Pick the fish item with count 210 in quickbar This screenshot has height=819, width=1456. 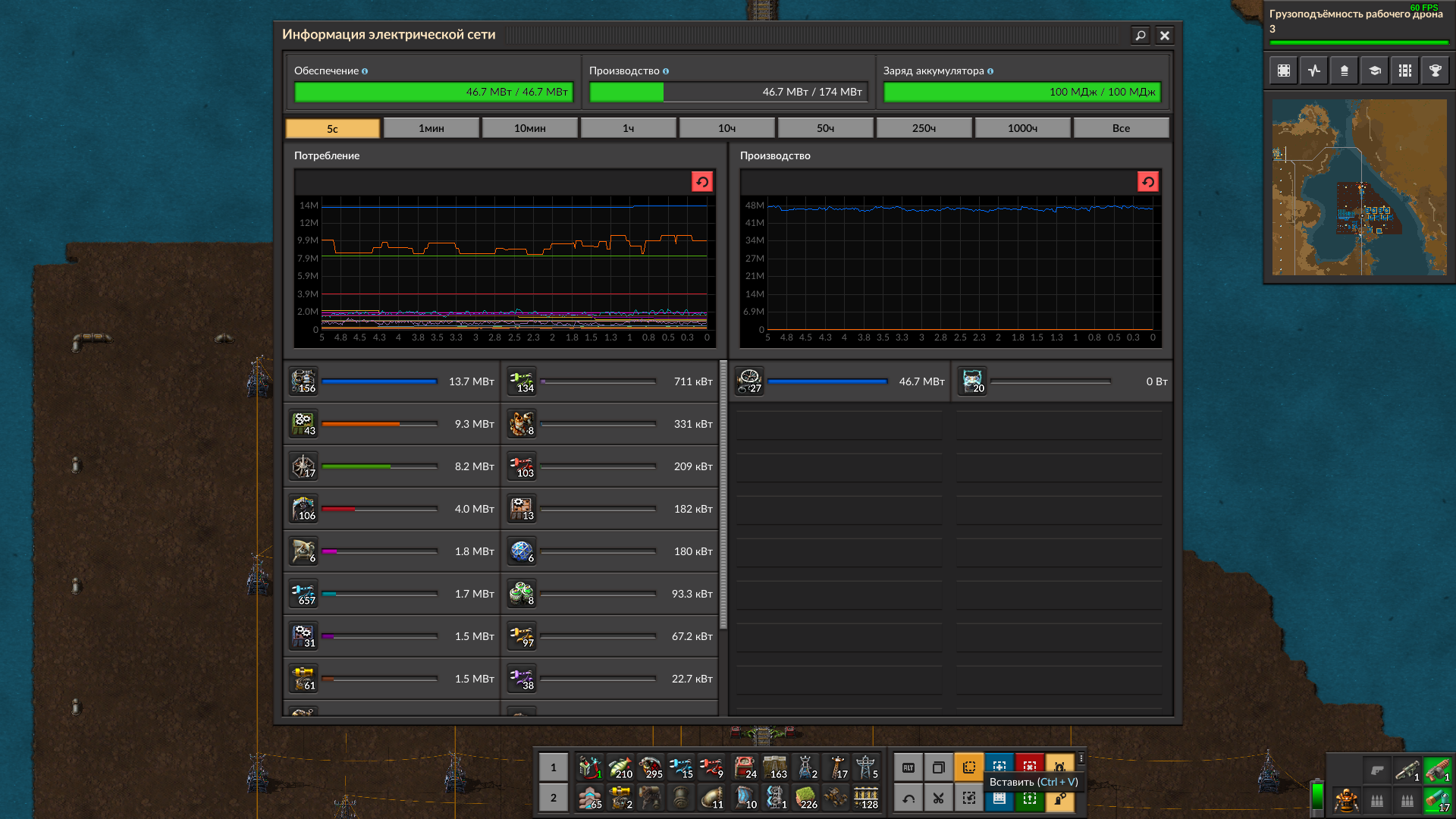point(620,767)
